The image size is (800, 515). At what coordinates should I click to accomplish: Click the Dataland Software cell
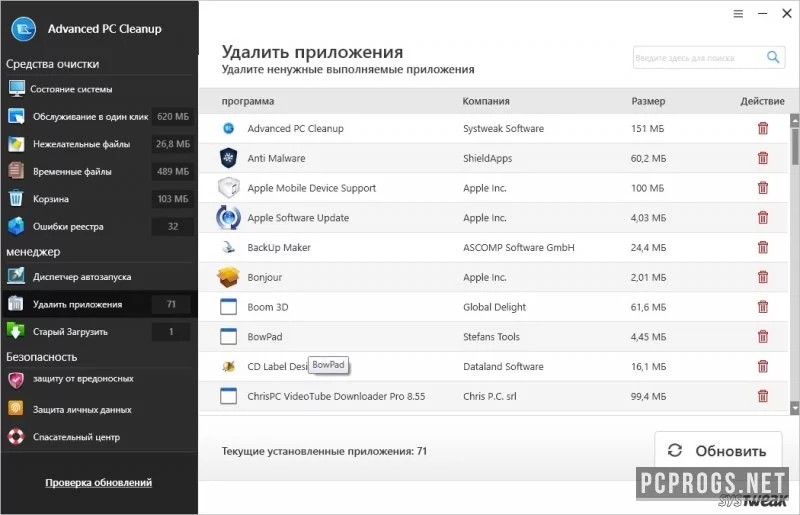tap(503, 366)
